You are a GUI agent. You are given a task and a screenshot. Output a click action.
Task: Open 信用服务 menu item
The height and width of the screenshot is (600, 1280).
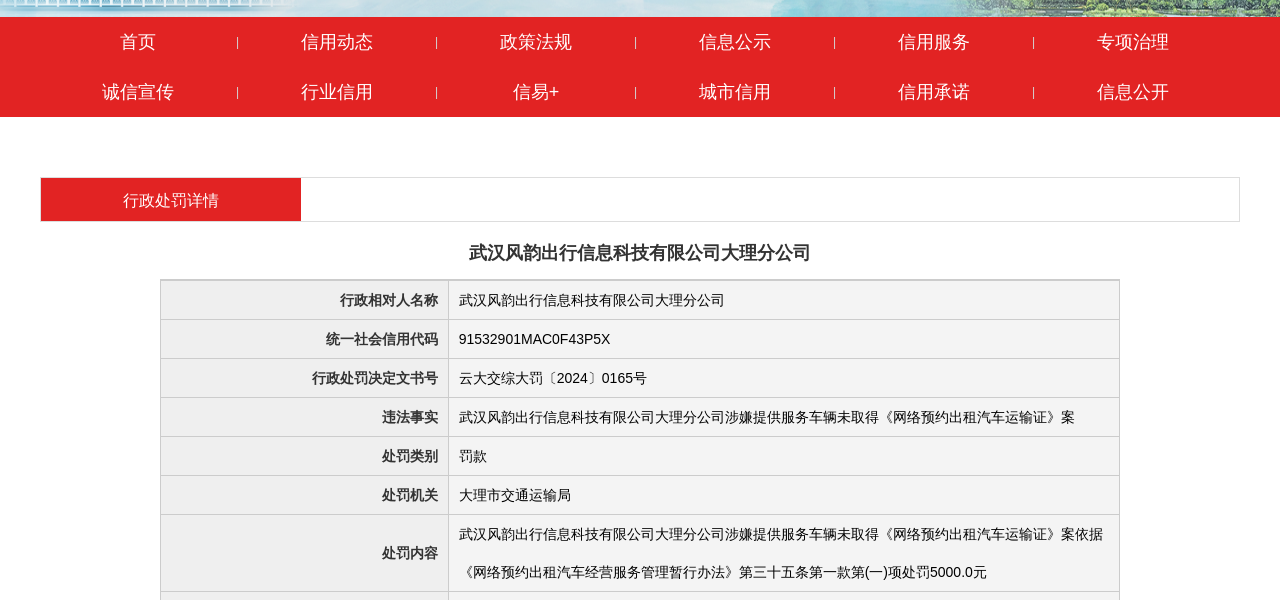pos(934,42)
